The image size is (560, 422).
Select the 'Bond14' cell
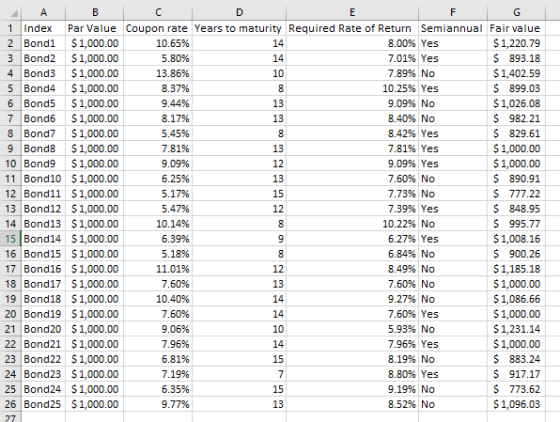coord(44,238)
